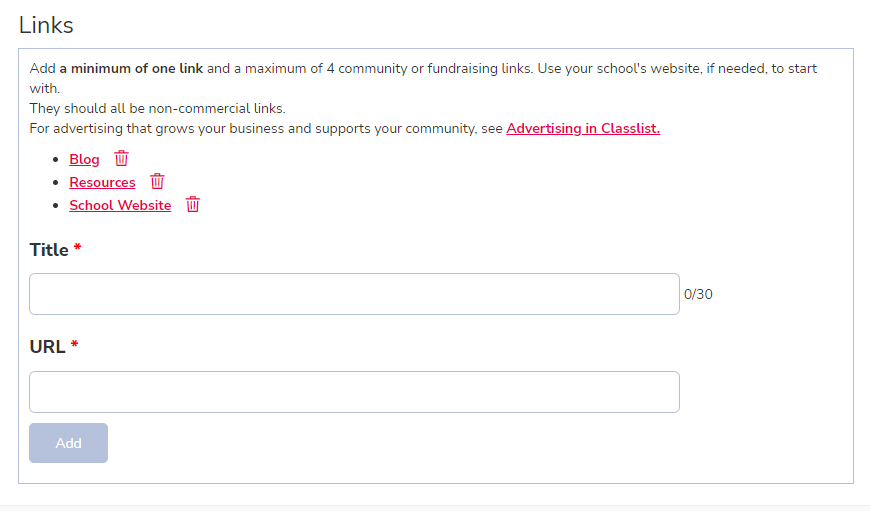Click the bullet point before the Blog entry
The width and height of the screenshot is (870, 511).
(55, 160)
